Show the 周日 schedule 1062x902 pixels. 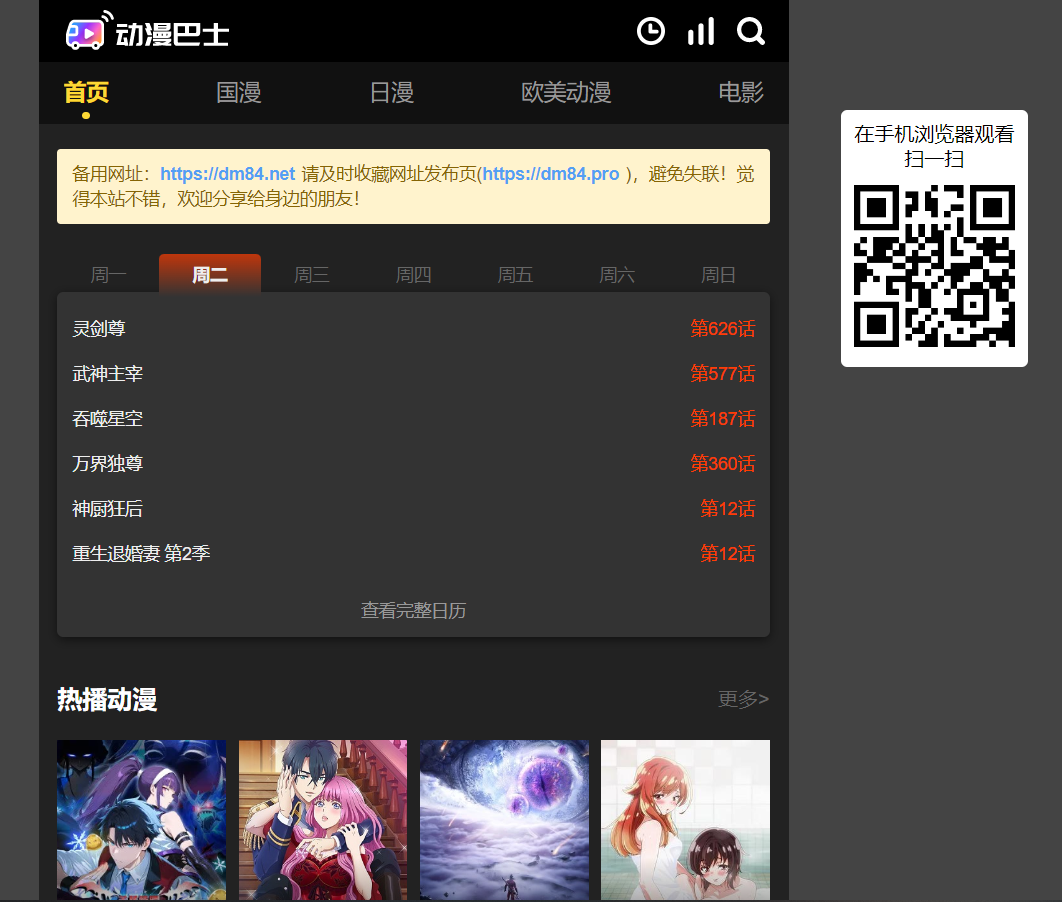[x=718, y=275]
